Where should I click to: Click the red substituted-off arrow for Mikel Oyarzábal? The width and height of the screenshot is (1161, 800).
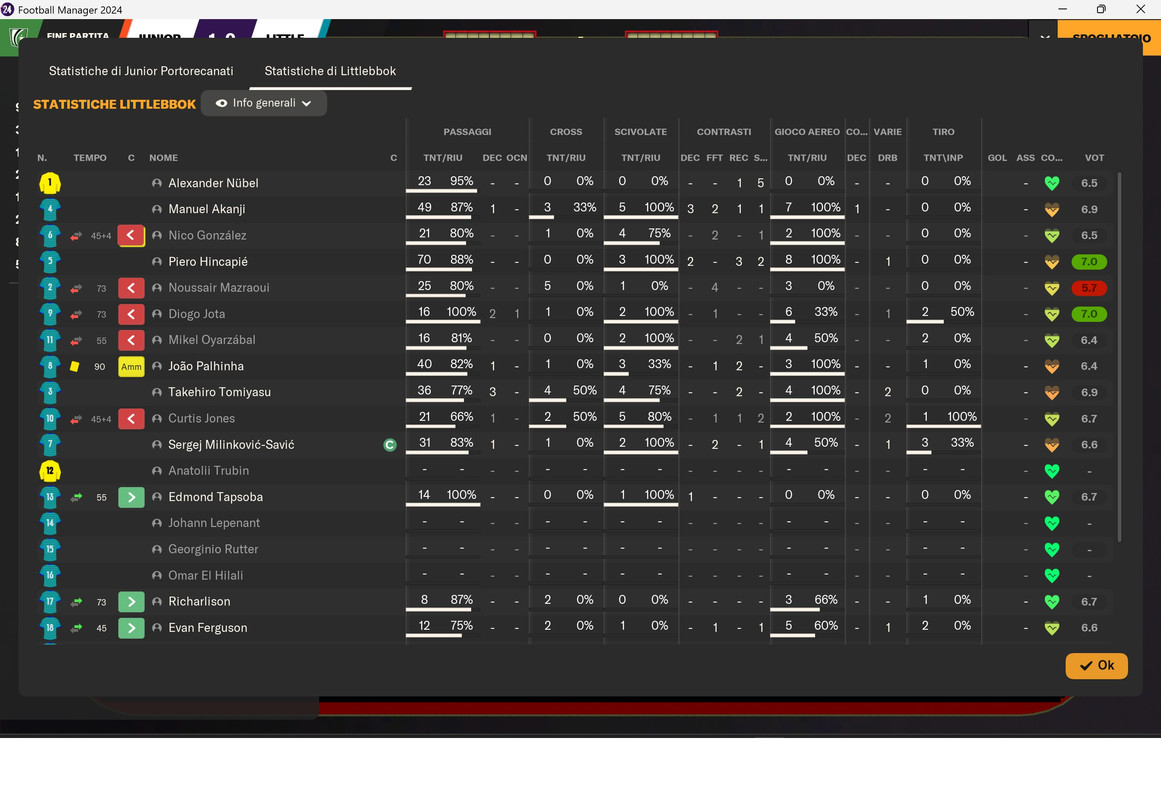131,340
